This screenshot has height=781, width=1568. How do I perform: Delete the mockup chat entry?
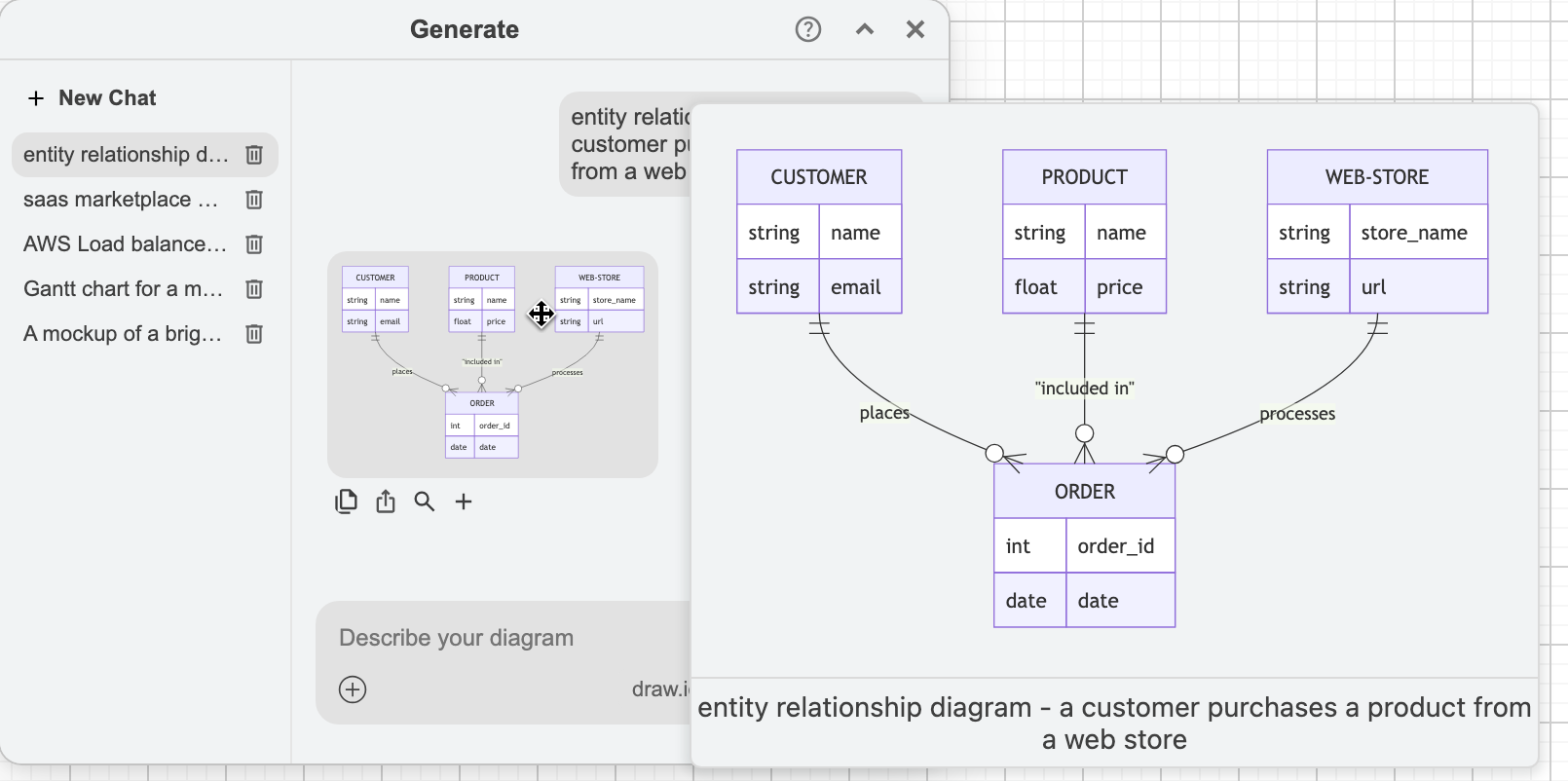(x=254, y=334)
